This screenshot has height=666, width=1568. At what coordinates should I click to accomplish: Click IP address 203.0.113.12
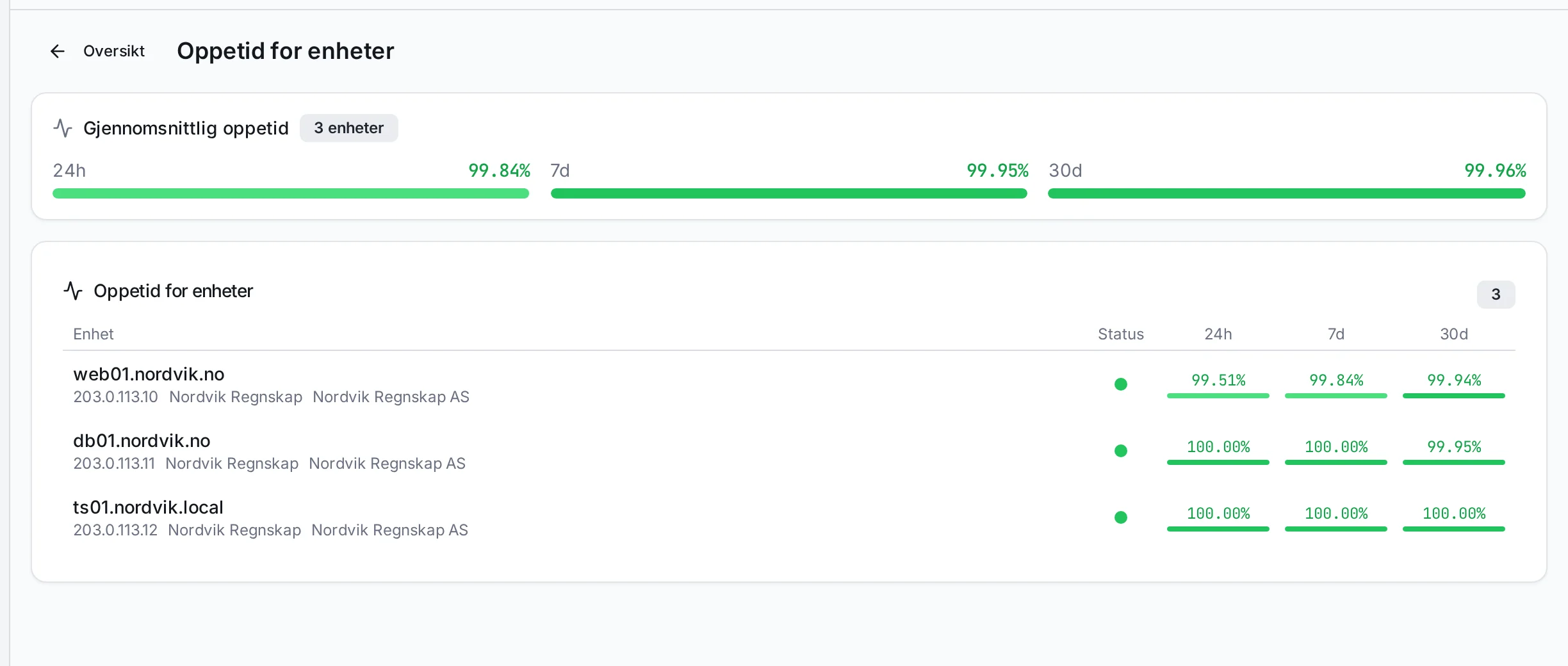click(x=115, y=530)
